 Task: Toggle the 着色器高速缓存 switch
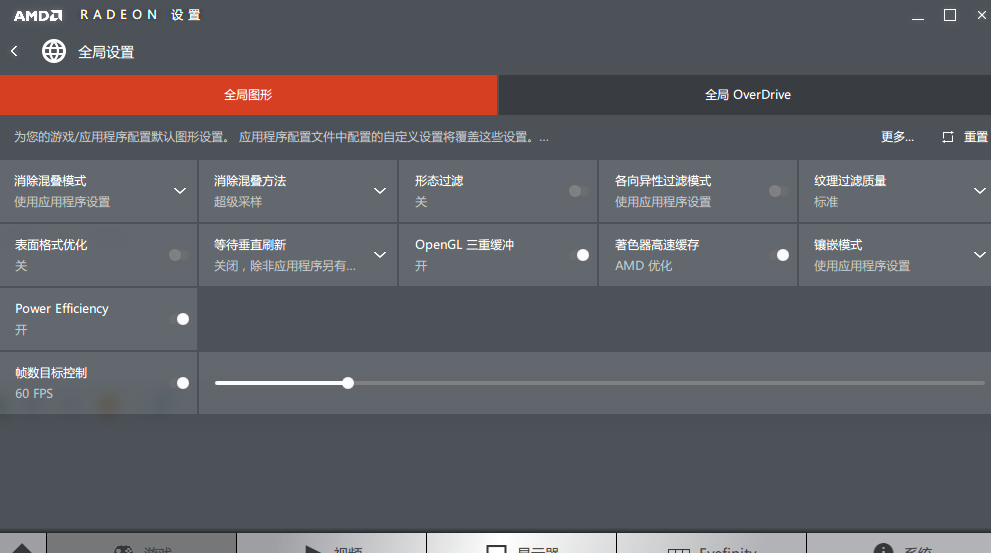pos(779,255)
